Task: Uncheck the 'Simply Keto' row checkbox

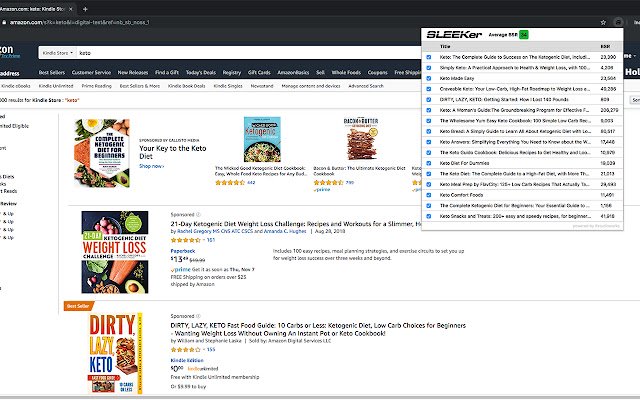Action: pos(429,68)
